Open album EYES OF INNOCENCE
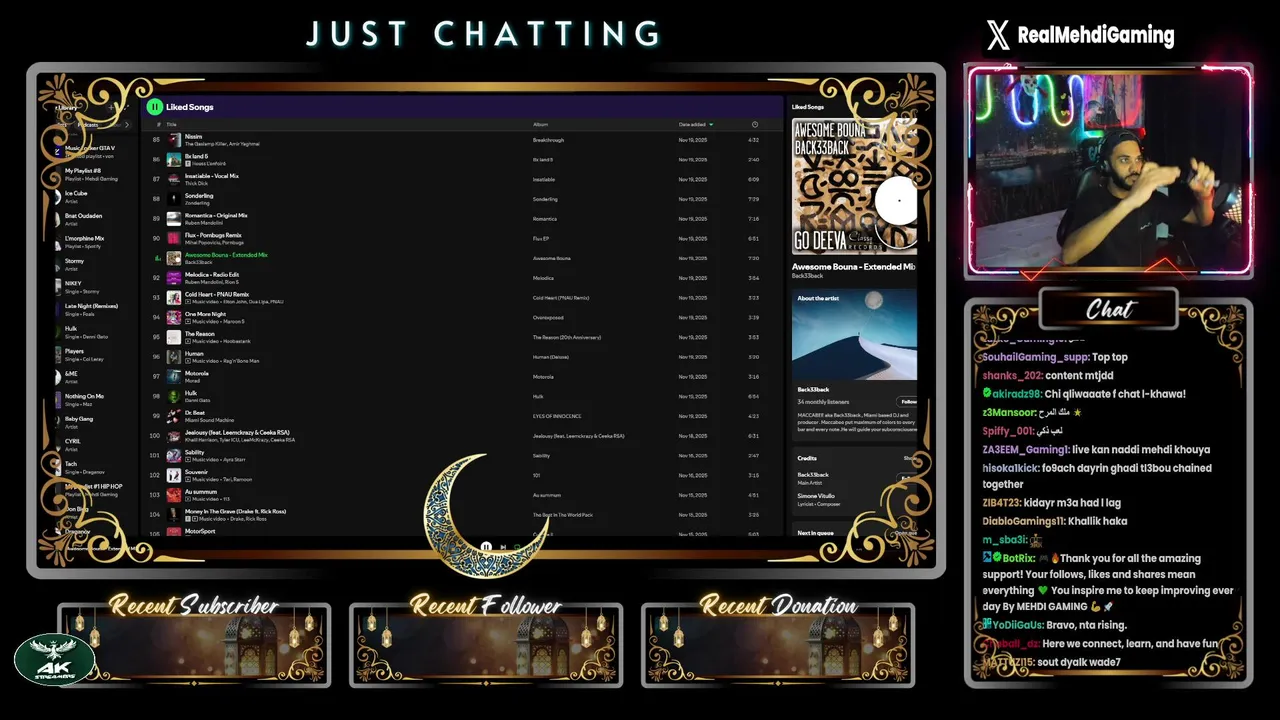 click(x=557, y=416)
